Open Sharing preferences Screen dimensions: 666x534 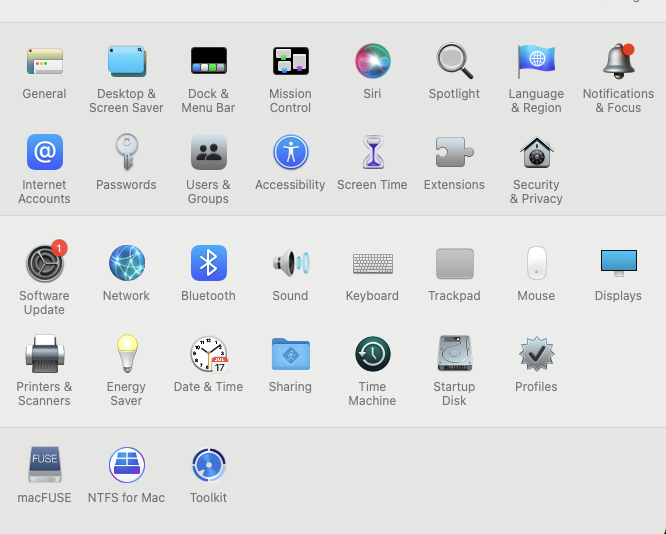tap(291, 354)
